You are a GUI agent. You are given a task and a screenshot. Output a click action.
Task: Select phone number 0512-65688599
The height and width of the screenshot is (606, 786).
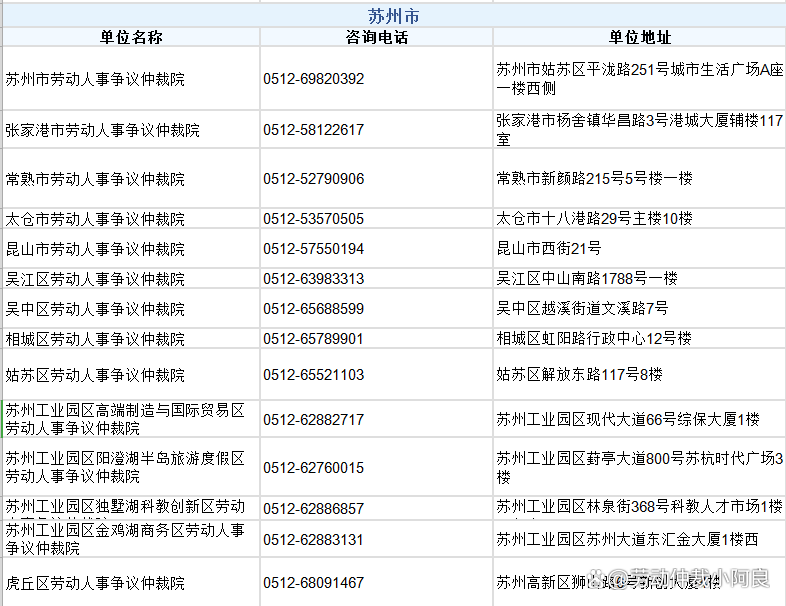(314, 309)
